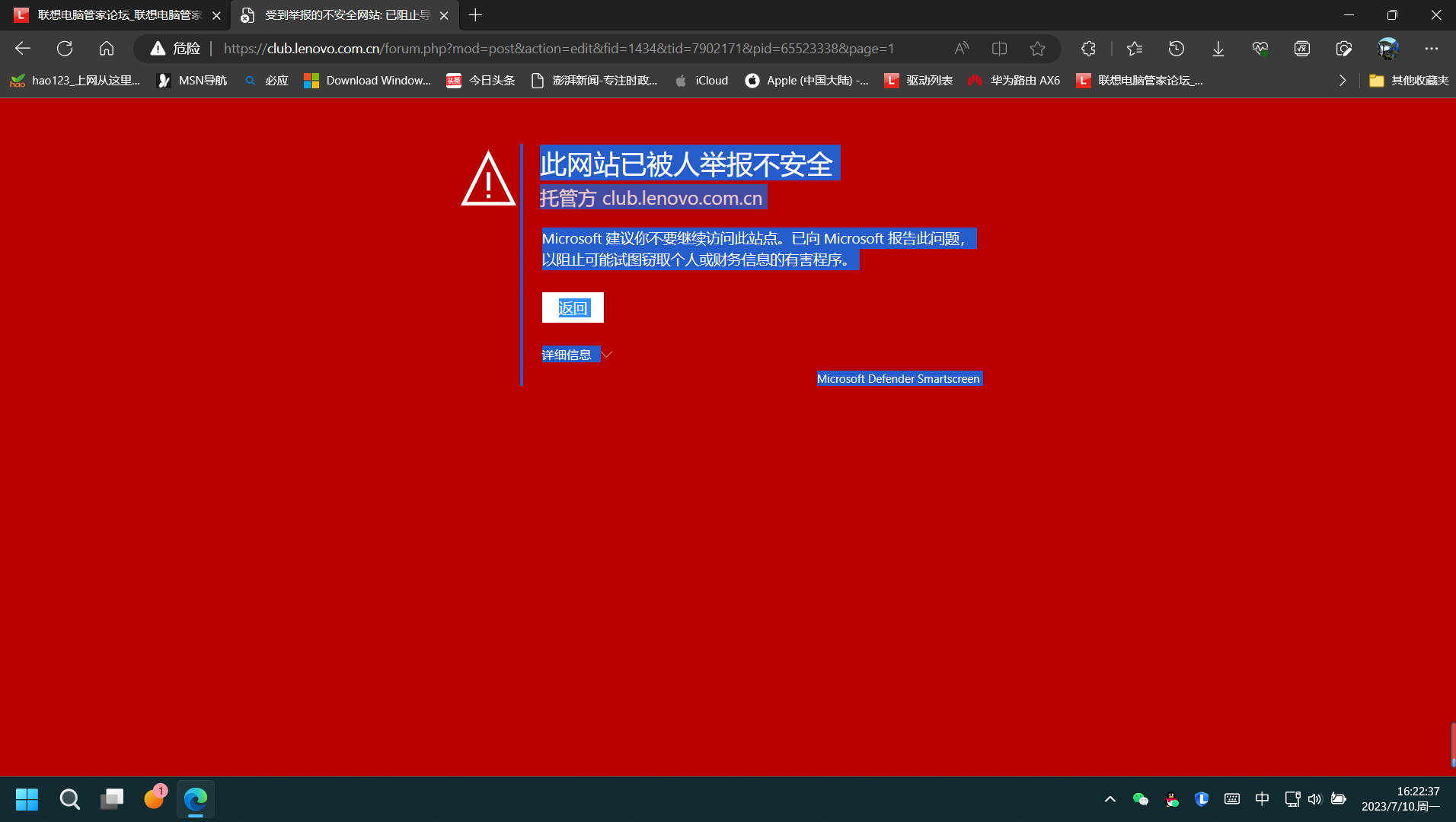Open the Read Aloud icon in address bar
The width and height of the screenshot is (1456, 822).
pos(962,49)
